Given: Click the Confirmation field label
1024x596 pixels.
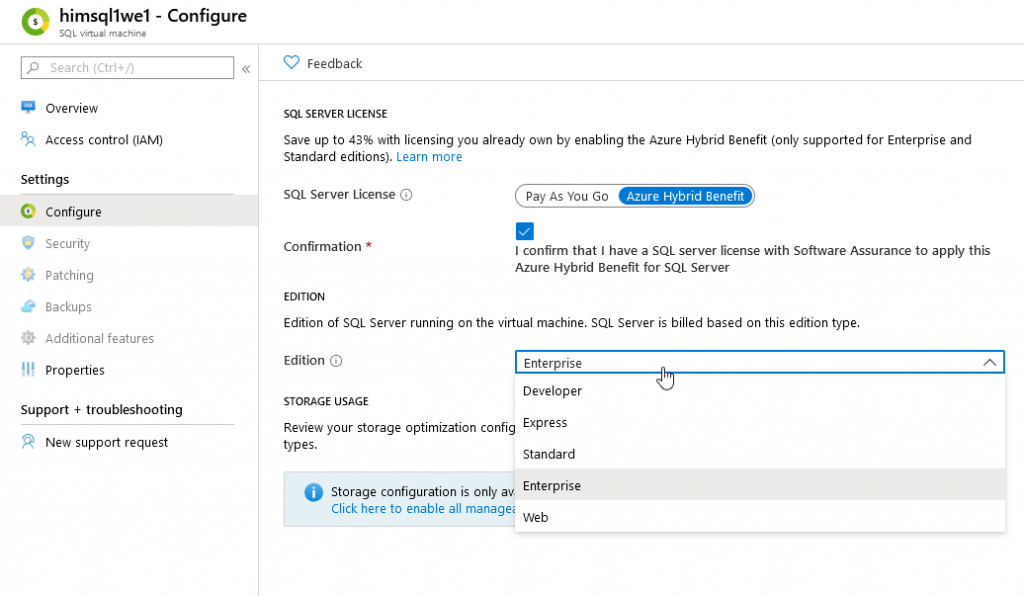Looking at the screenshot, I should click(x=322, y=246).
